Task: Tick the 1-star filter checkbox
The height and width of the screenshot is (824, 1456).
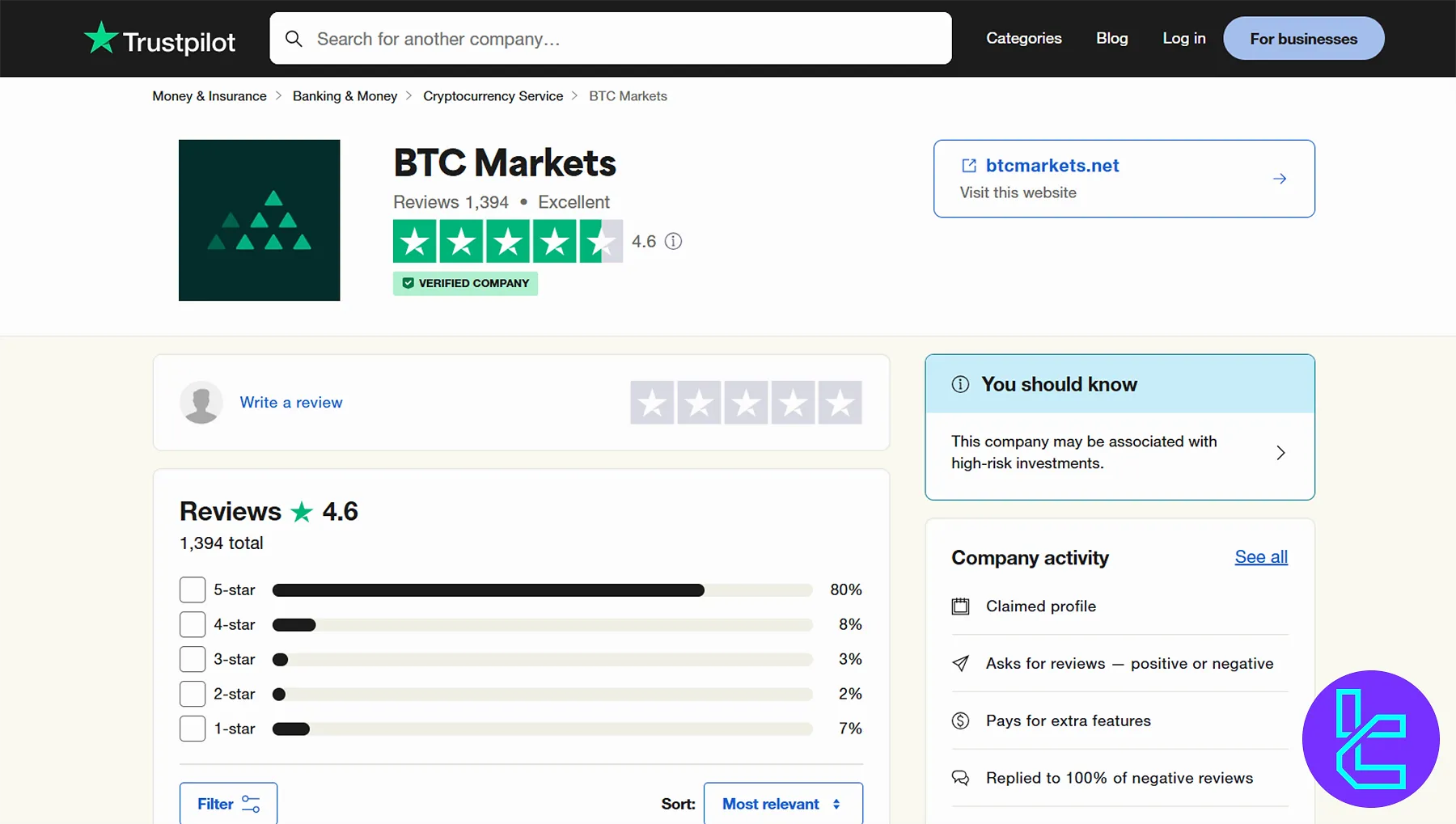Action: tap(193, 729)
